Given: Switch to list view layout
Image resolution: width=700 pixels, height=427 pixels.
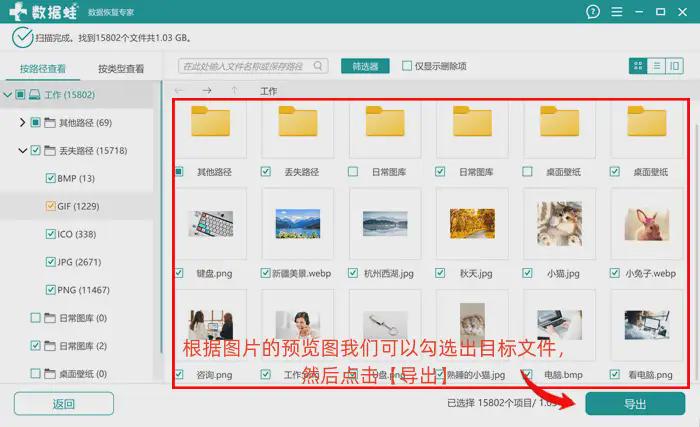Looking at the screenshot, I should point(656,66).
